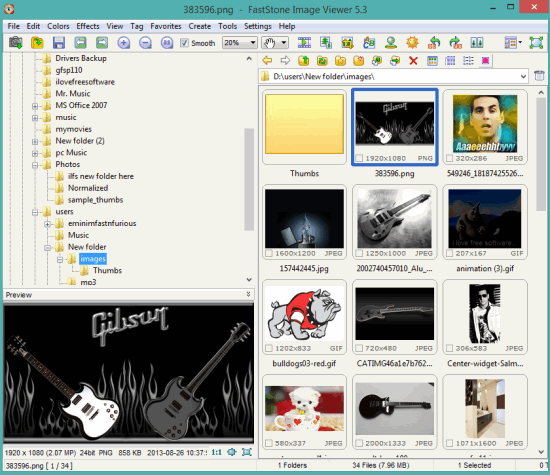
Task: Rotate image right with toolbar icon
Action: point(456,43)
